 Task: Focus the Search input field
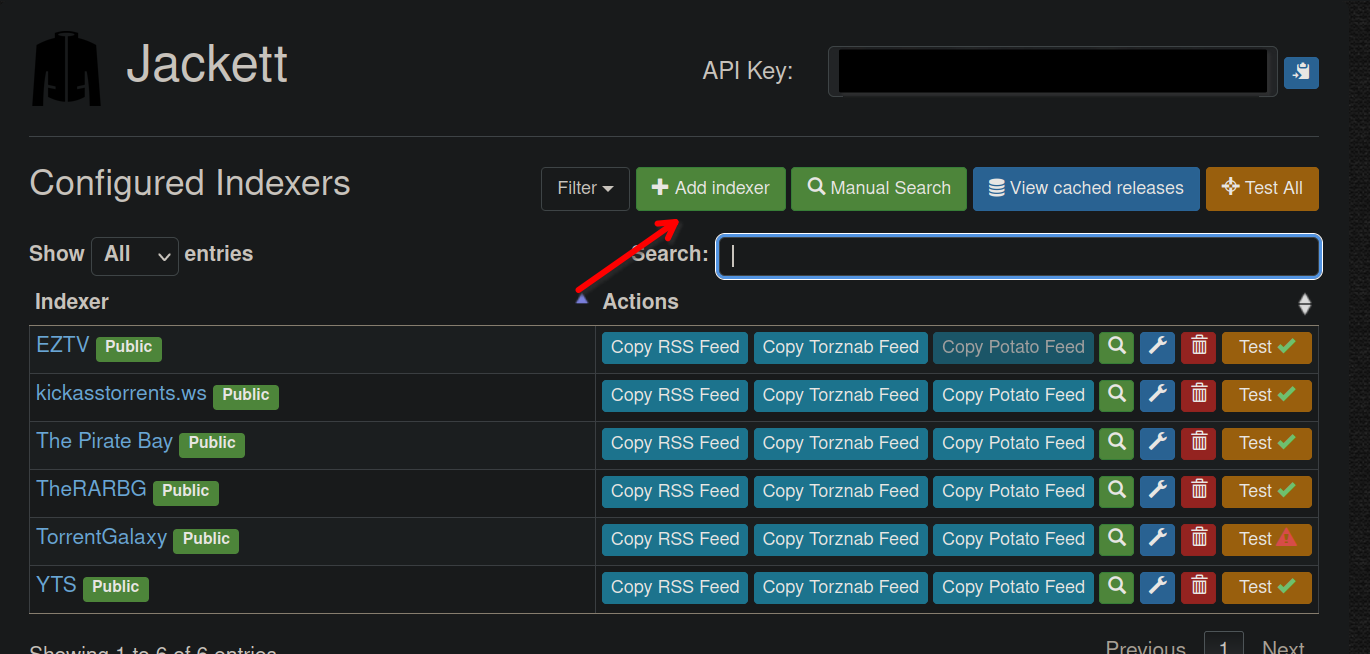click(x=1019, y=256)
